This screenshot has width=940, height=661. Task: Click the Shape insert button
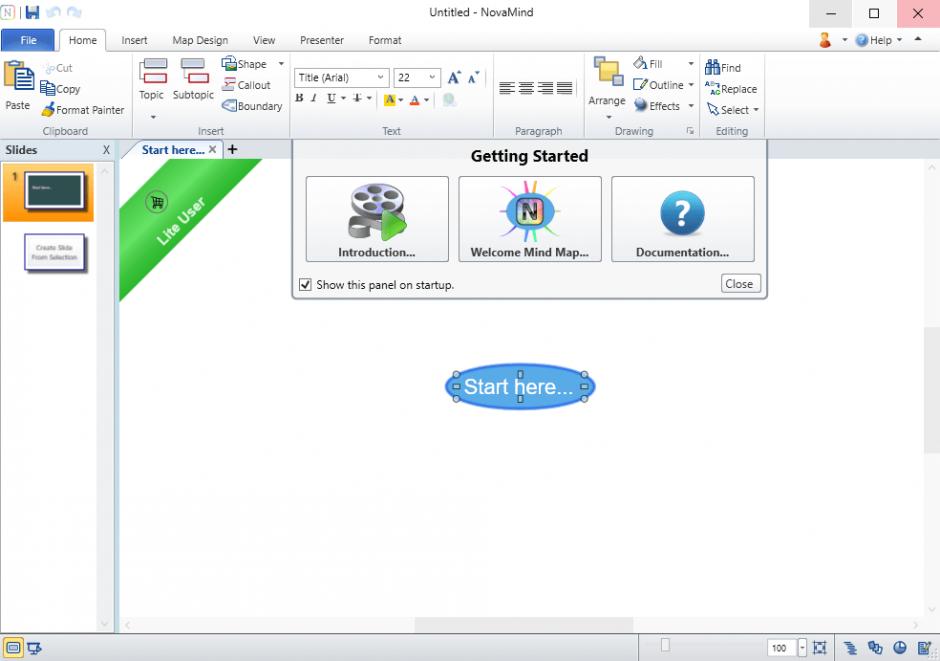(x=245, y=64)
